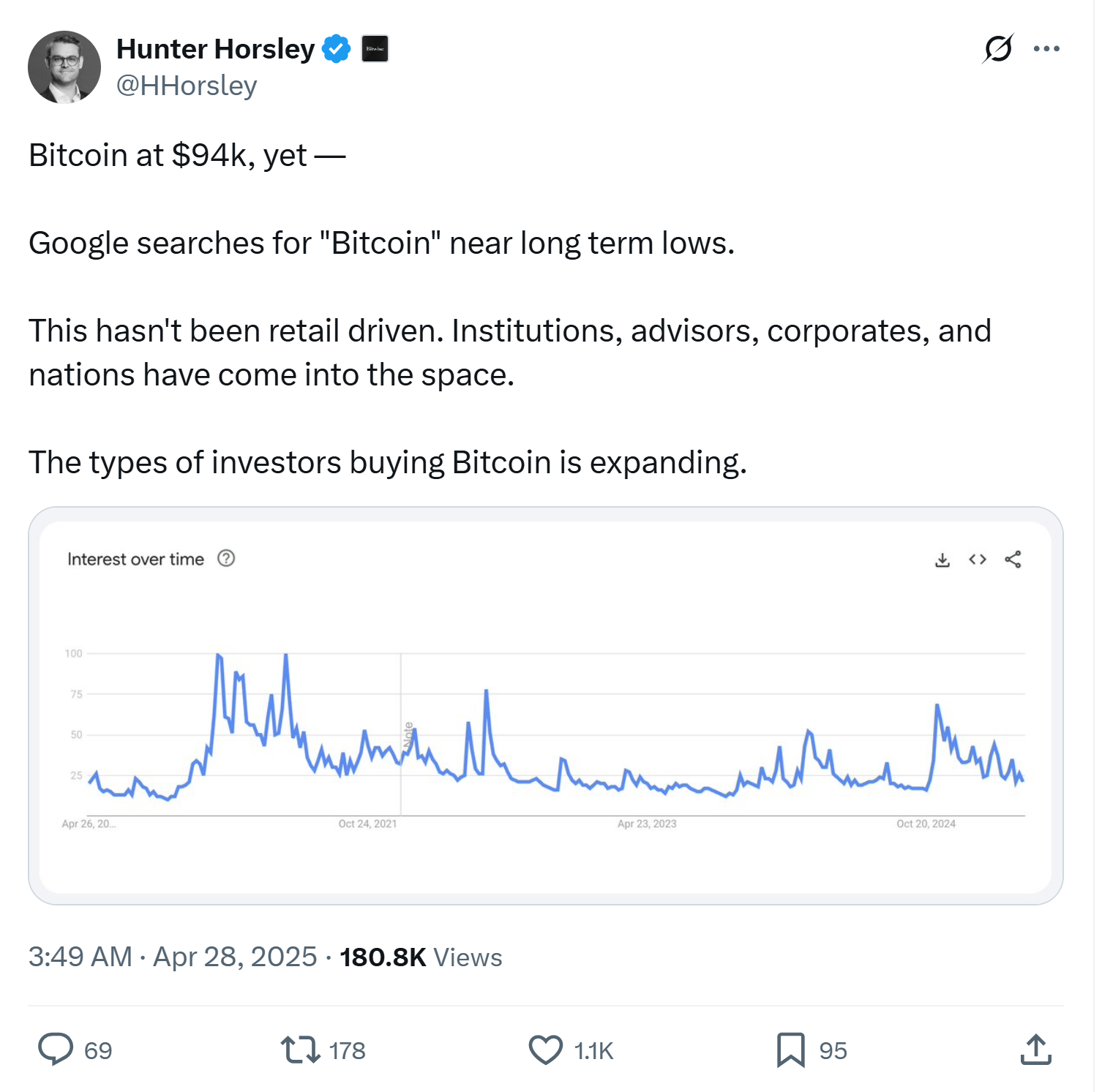Click the chart embed code icon
1102x1092 pixels.
978,560
